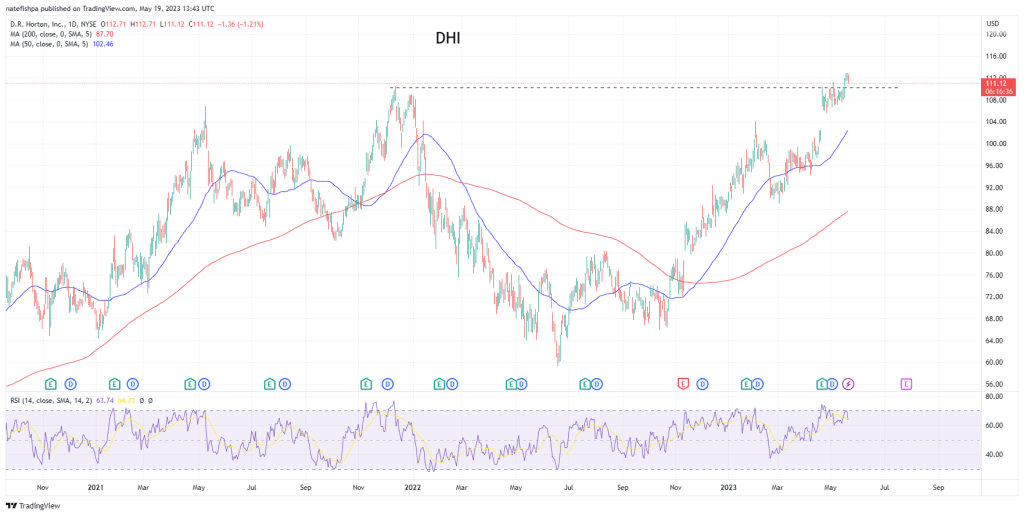This screenshot has width=1024, height=516.
Task: Click the natefishpa published header text
Action: point(110,7)
